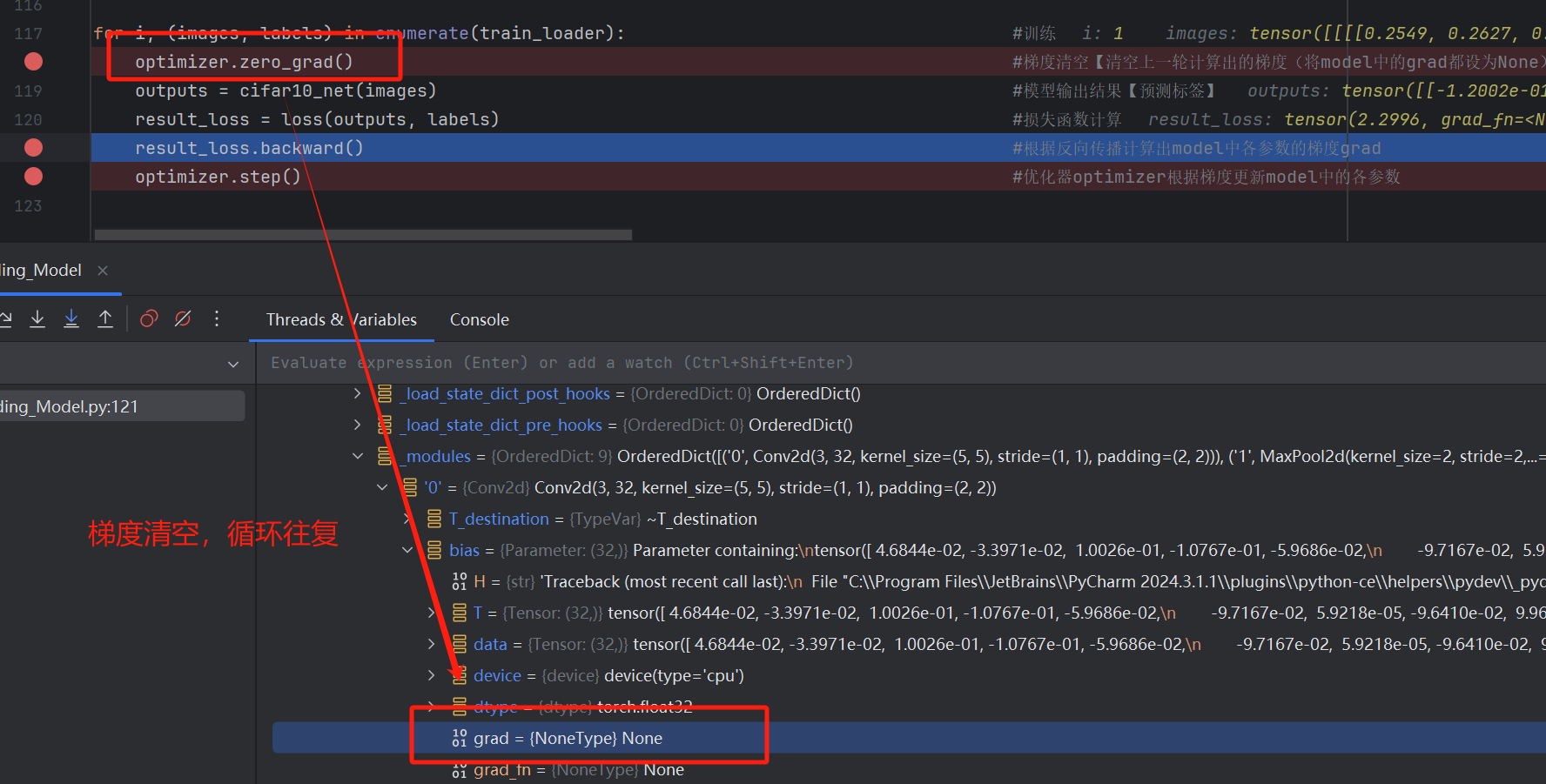Image resolution: width=1546 pixels, height=784 pixels.
Task: Select bias Parameter variable row
Action: [x=909, y=551]
